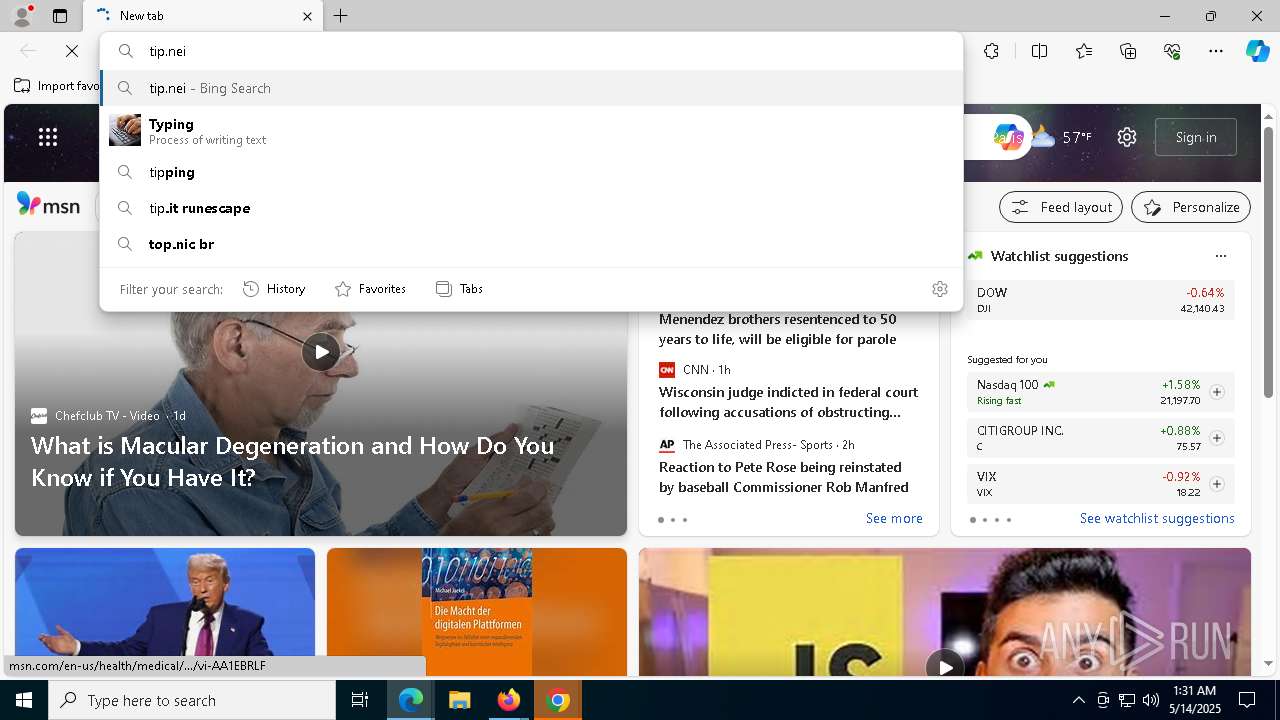
Task: Click the Sign in button
Action: pyautogui.click(x=1196, y=137)
